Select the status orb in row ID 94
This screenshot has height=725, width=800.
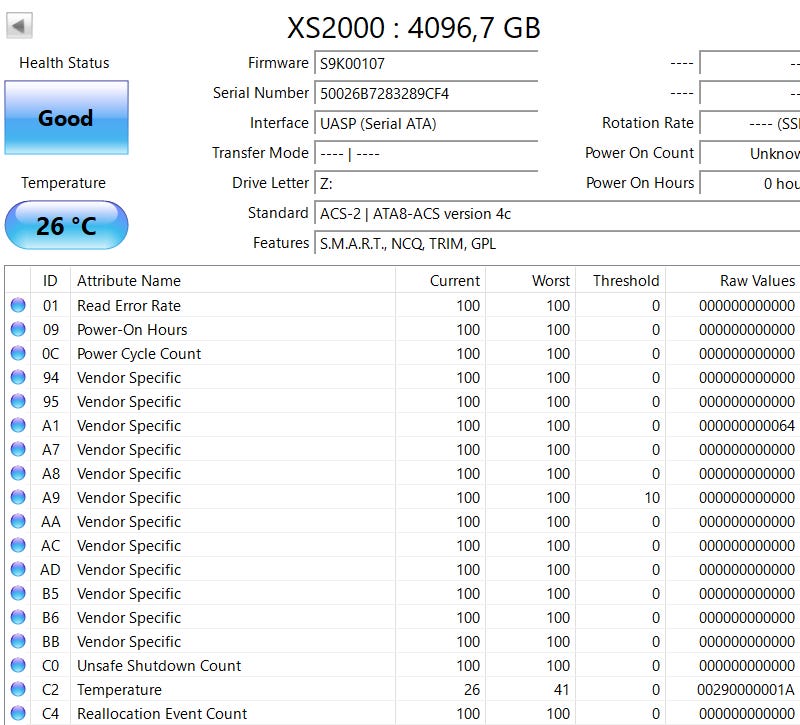click(x=18, y=377)
